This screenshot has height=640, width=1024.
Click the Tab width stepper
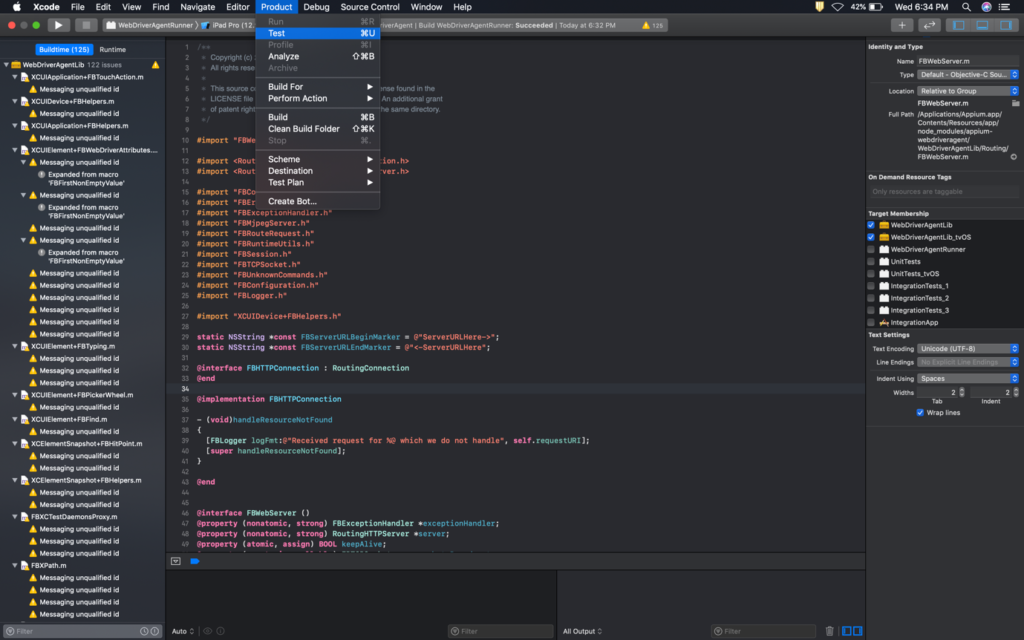point(961,392)
